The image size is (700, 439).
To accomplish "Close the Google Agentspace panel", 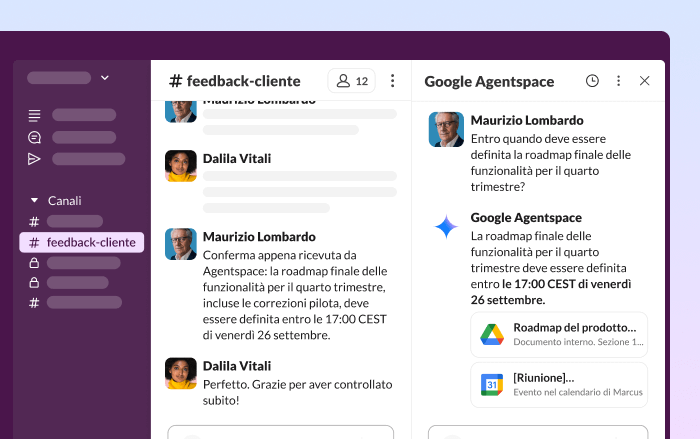I will pos(644,81).
